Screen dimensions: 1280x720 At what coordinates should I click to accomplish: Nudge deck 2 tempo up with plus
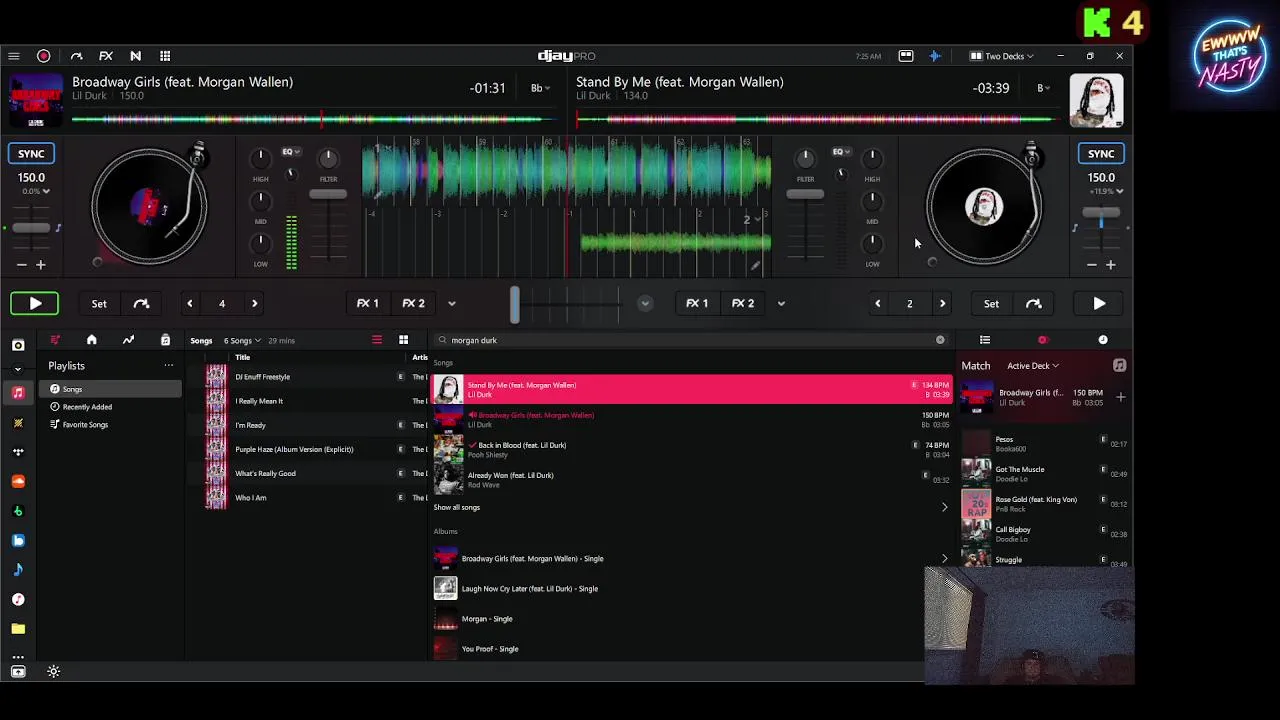1110,265
